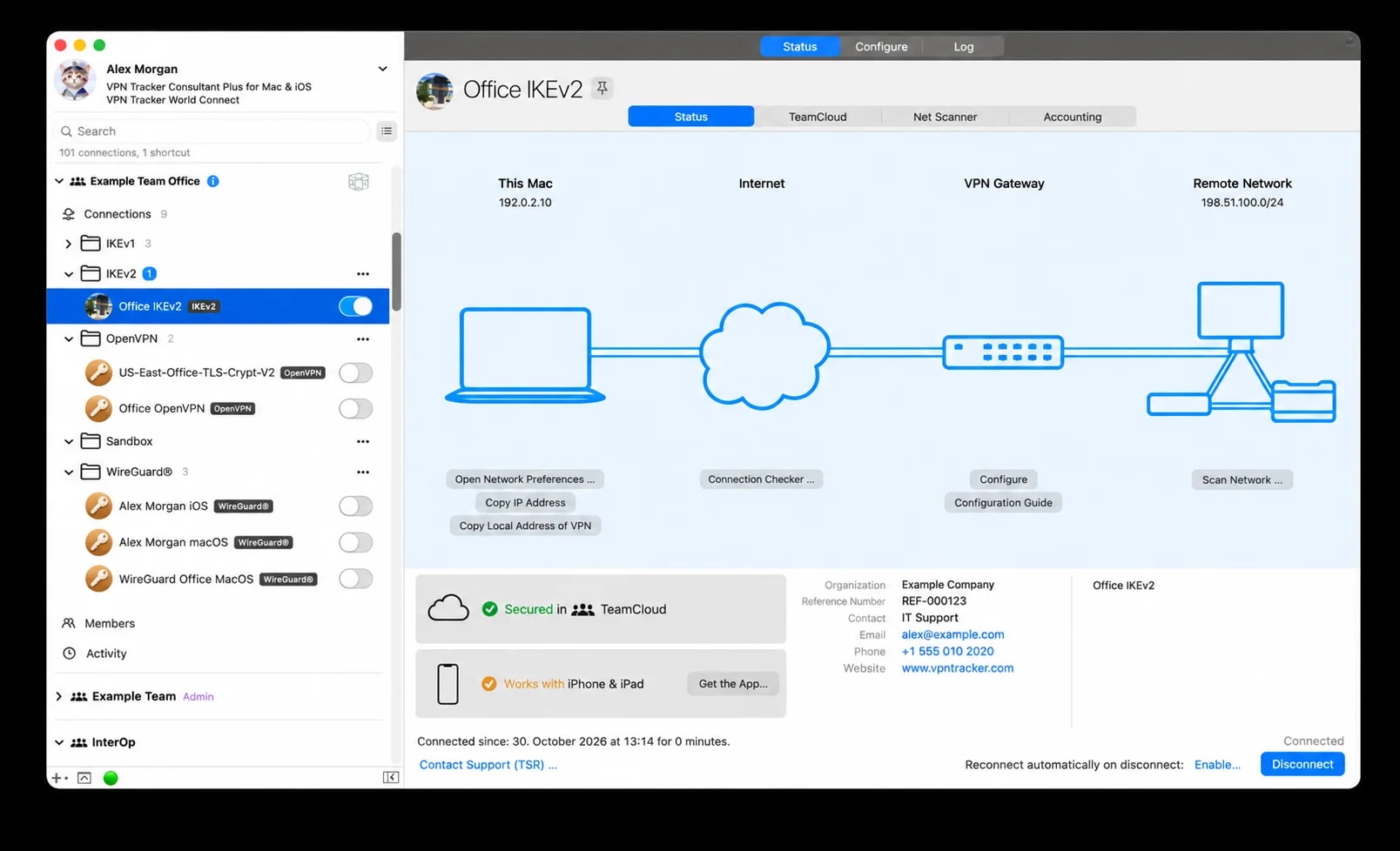The height and width of the screenshot is (851, 1400).
Task: Click the network cube icon in Example Team Office row
Action: (359, 182)
